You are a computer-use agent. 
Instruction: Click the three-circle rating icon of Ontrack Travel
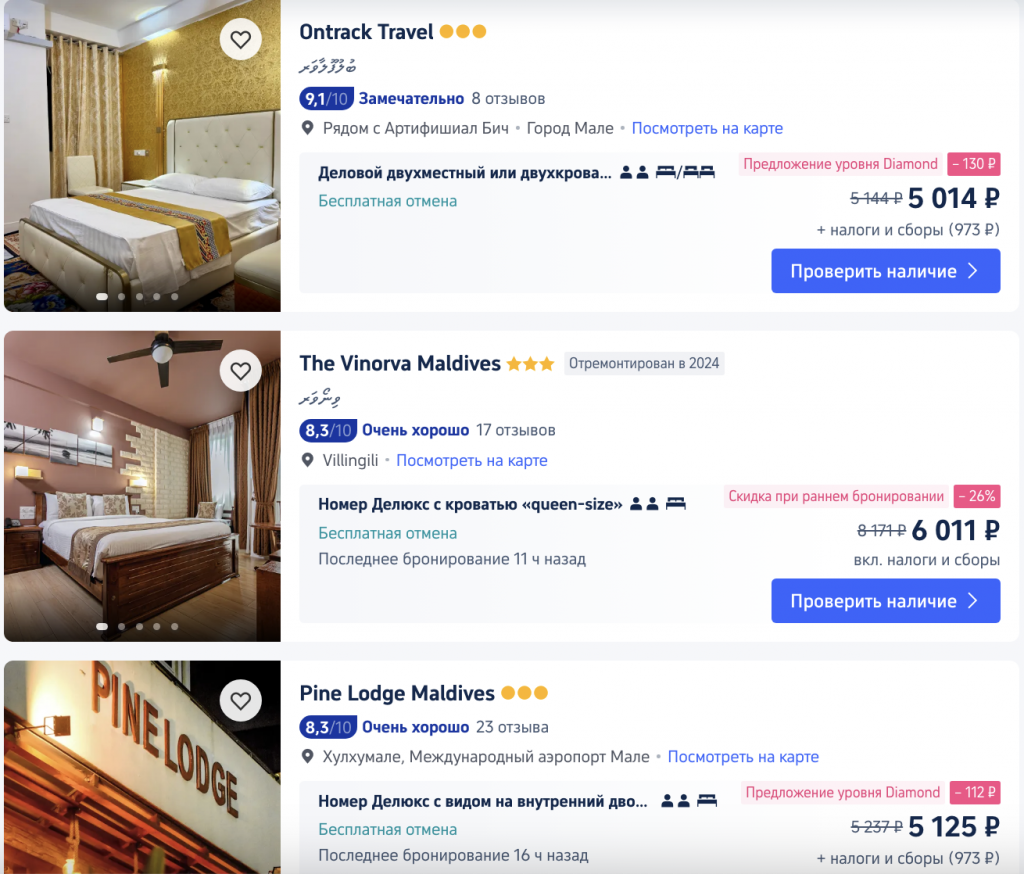point(463,31)
